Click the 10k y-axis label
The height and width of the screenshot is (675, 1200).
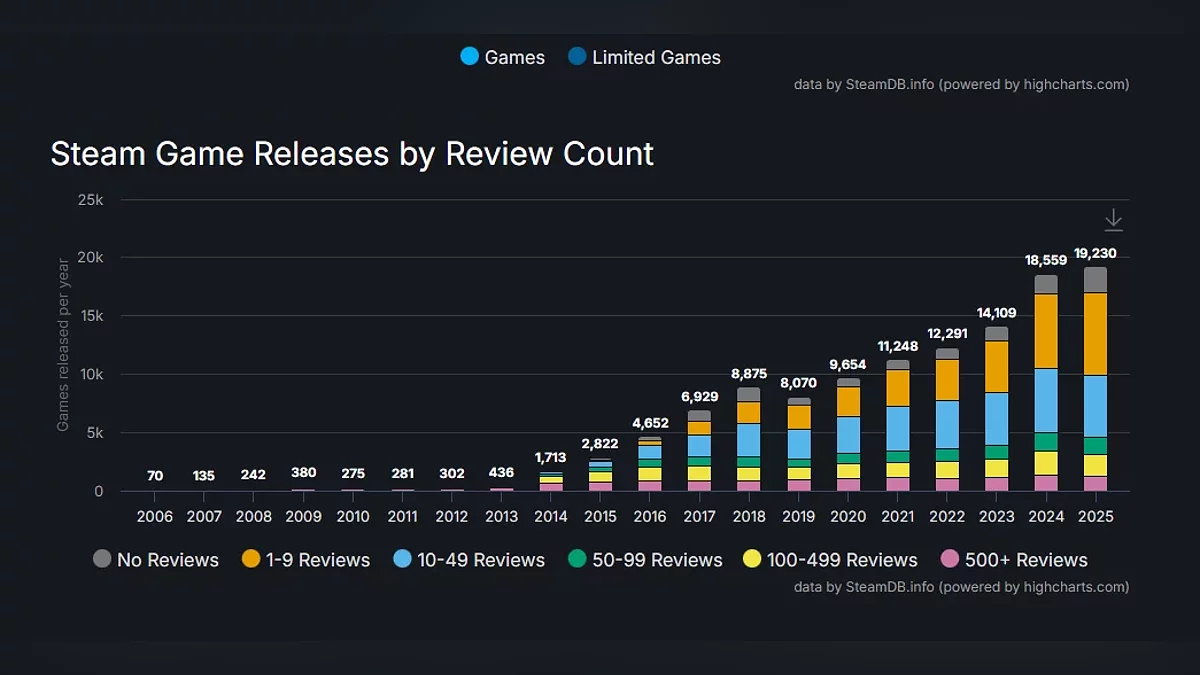(x=91, y=375)
